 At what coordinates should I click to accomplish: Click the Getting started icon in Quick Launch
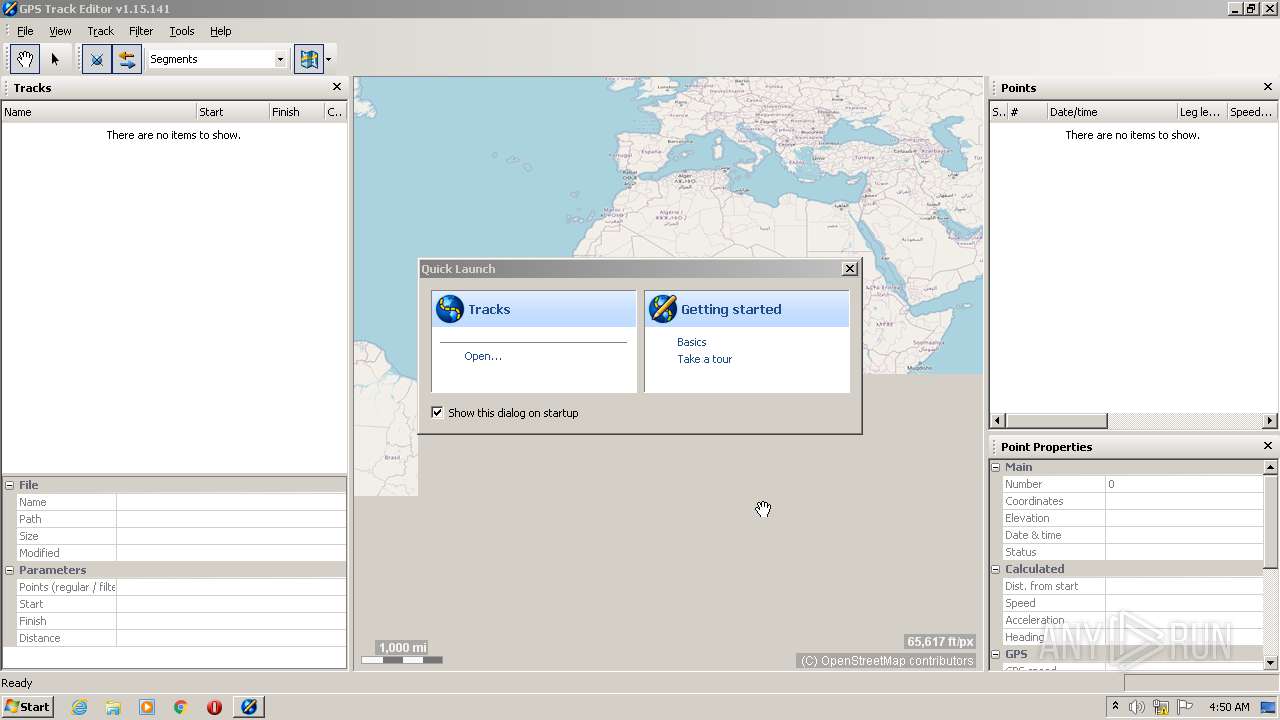pyautogui.click(x=663, y=309)
